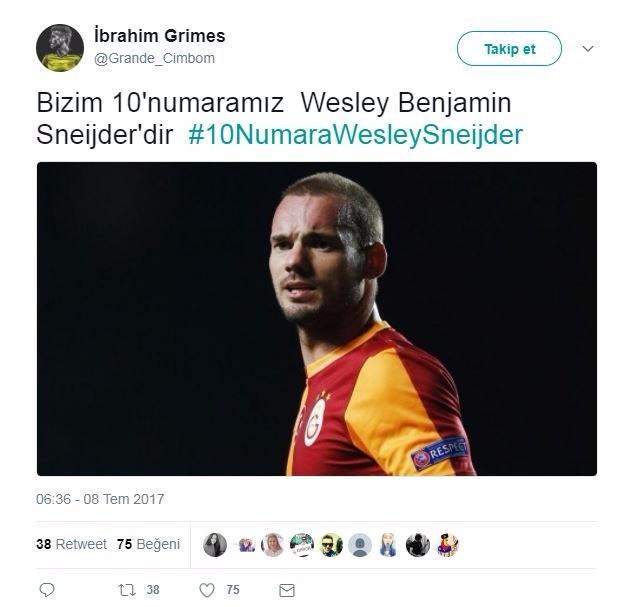
Task: Click the like count 75 beside heart
Action: coord(233,590)
